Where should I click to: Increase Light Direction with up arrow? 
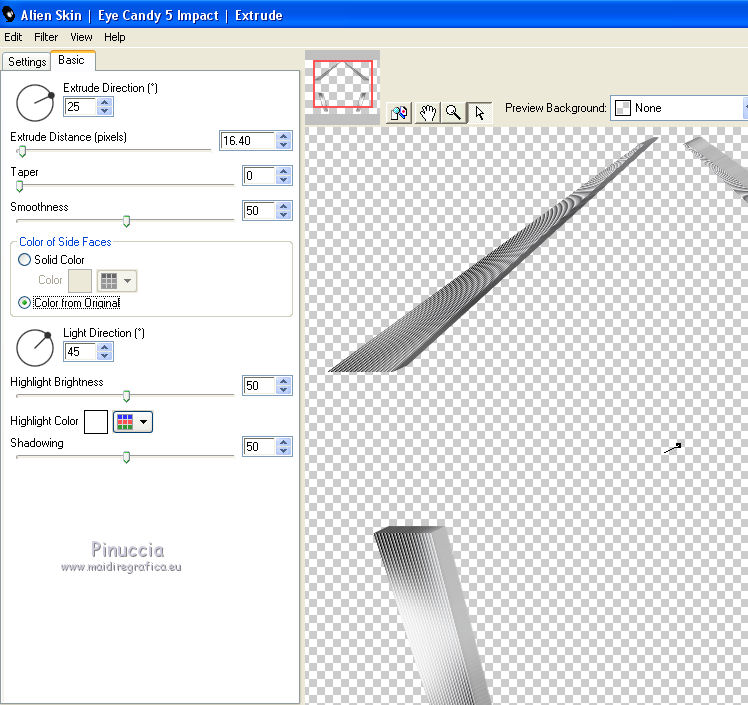click(x=105, y=347)
